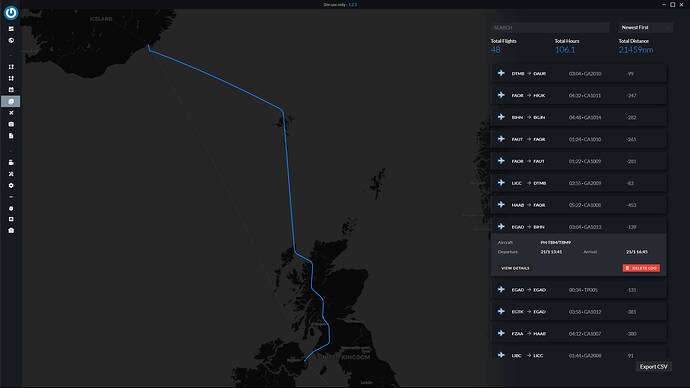The height and width of the screenshot is (388, 690).
Task: Open the crossed tools sidebar icon
Action: 11,174
